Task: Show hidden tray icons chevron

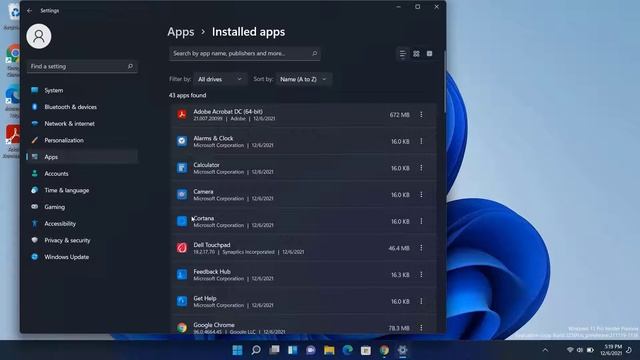Action: (545, 350)
